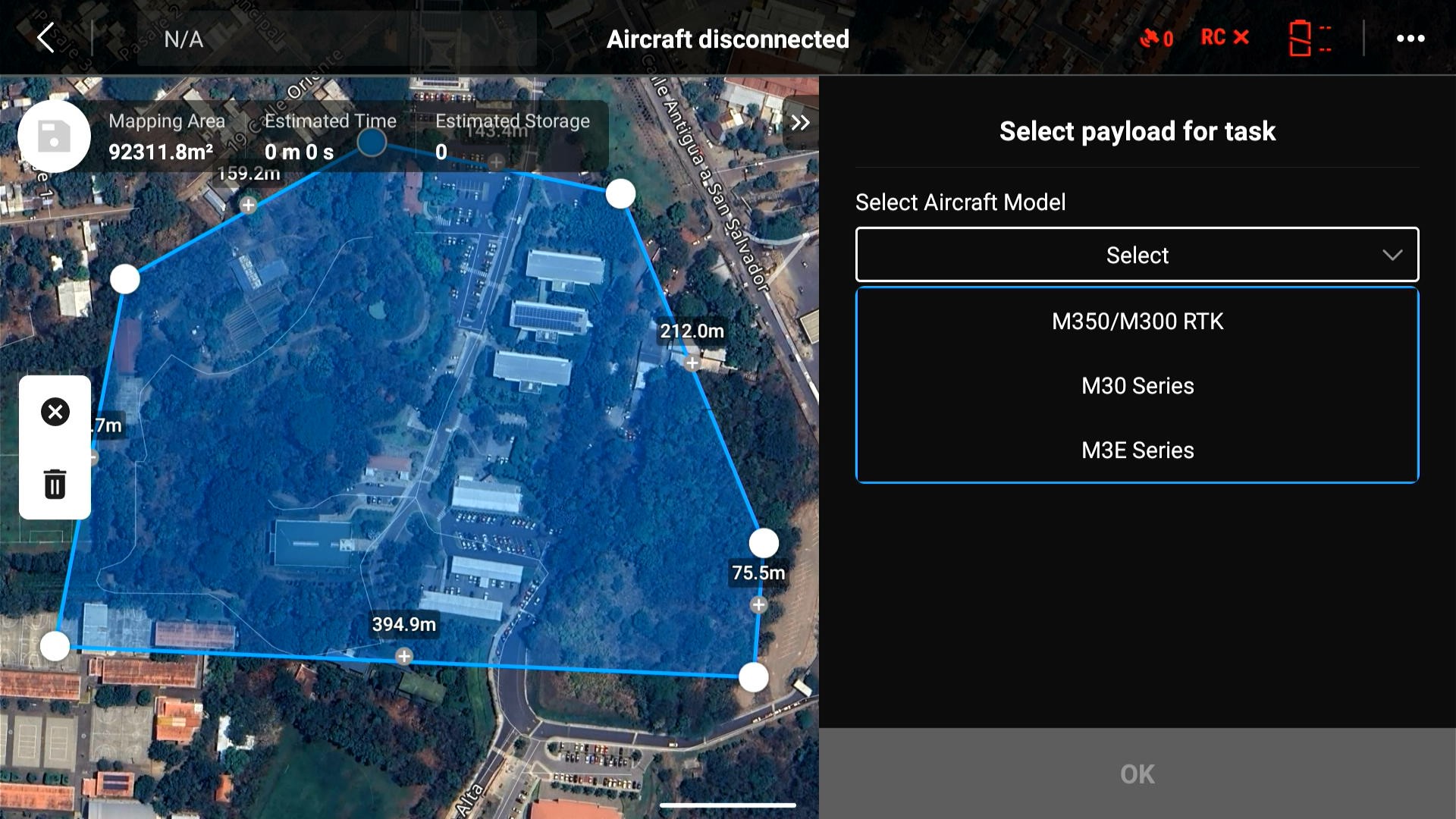Screen dimensions: 1456x819
Task: Select the dark blue polygon vertex
Action: (372, 142)
